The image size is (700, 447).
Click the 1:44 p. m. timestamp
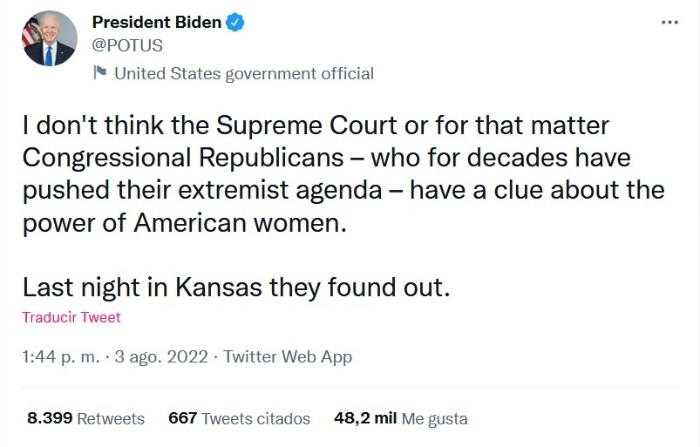coord(59,356)
